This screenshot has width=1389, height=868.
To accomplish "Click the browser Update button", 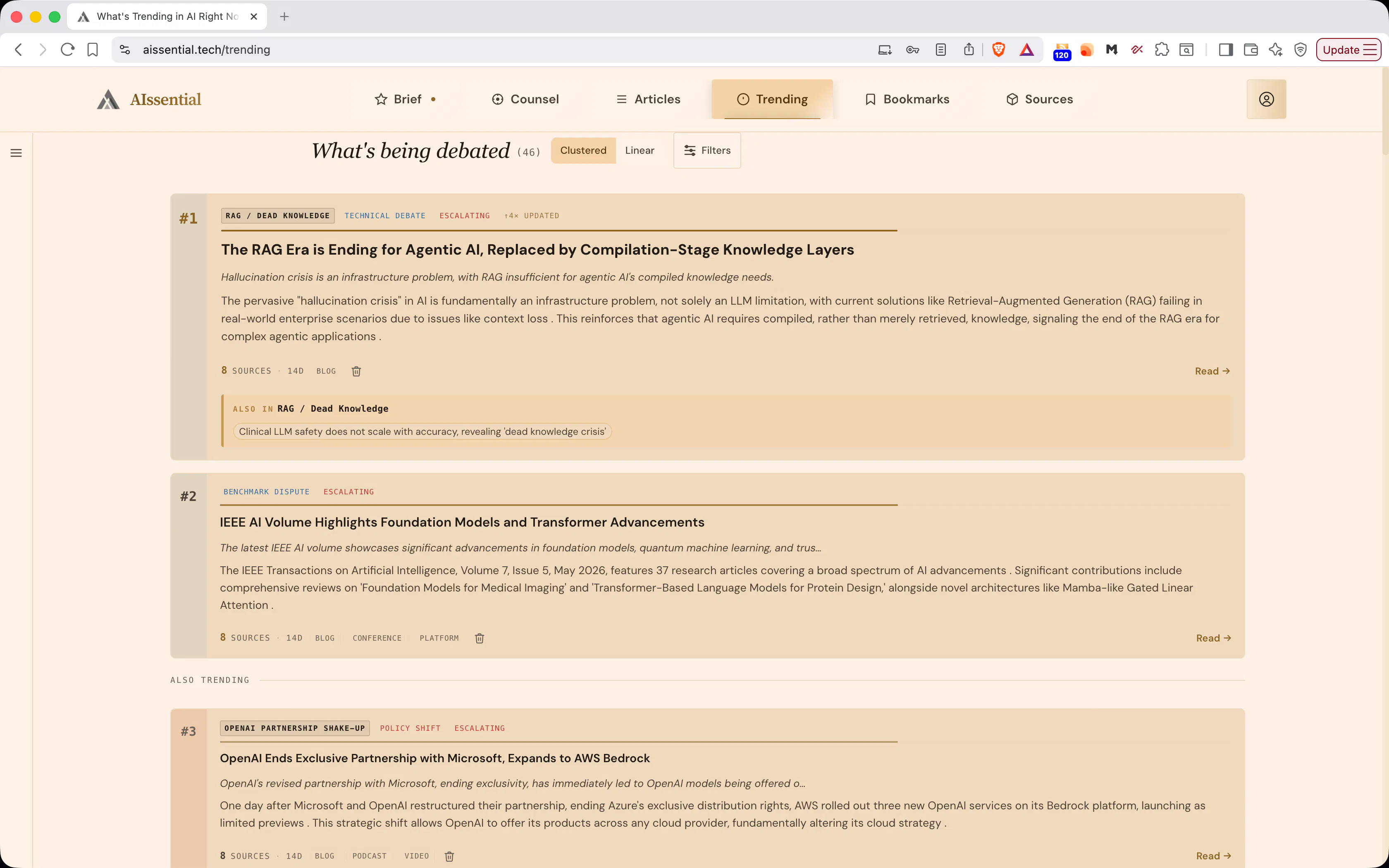I will tap(1348, 50).
